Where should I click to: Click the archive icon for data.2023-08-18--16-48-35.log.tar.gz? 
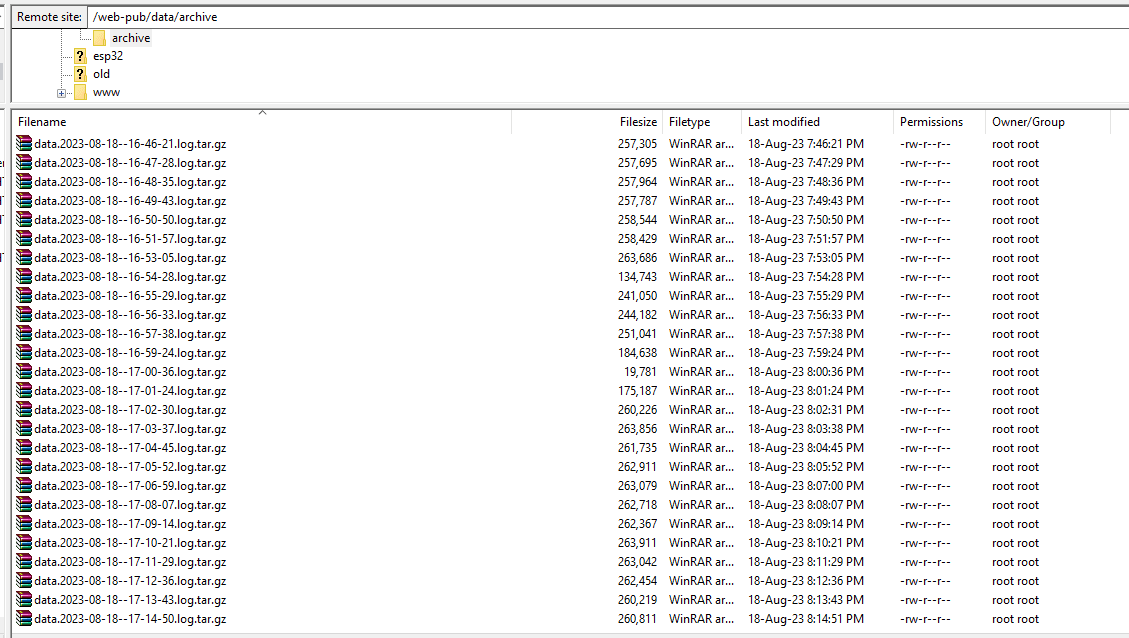(24, 181)
